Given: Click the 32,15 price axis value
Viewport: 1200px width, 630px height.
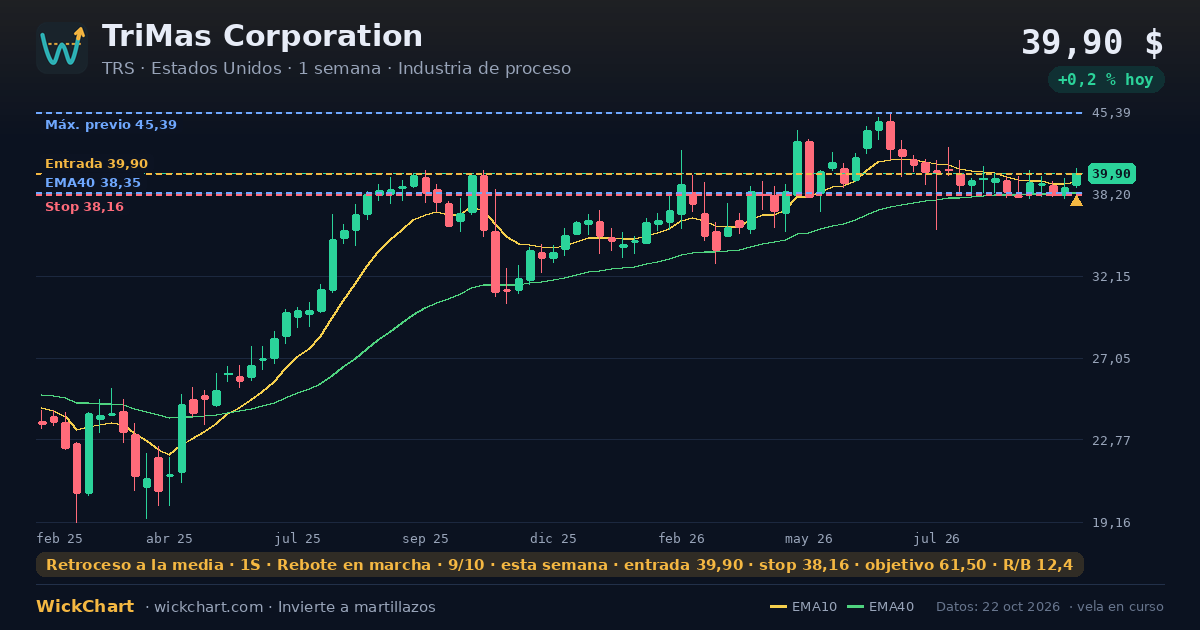Looking at the screenshot, I should [1111, 276].
